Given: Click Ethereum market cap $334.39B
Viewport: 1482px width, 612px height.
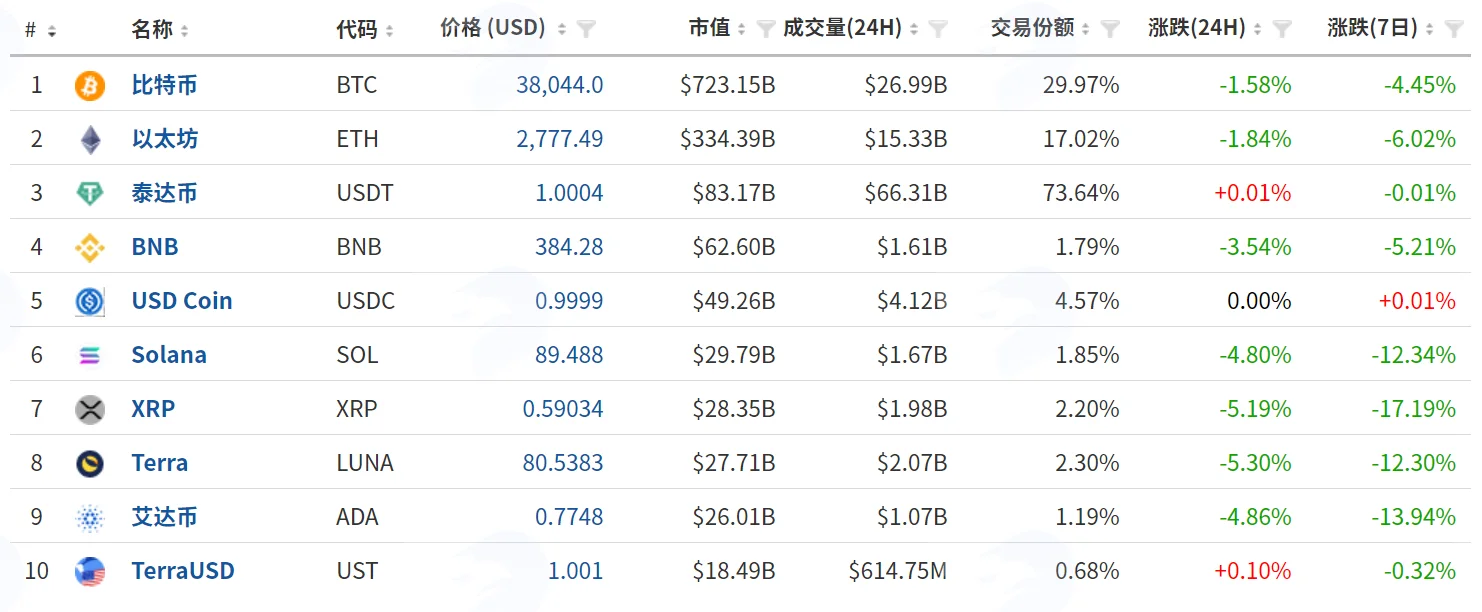Looking at the screenshot, I should point(728,139).
